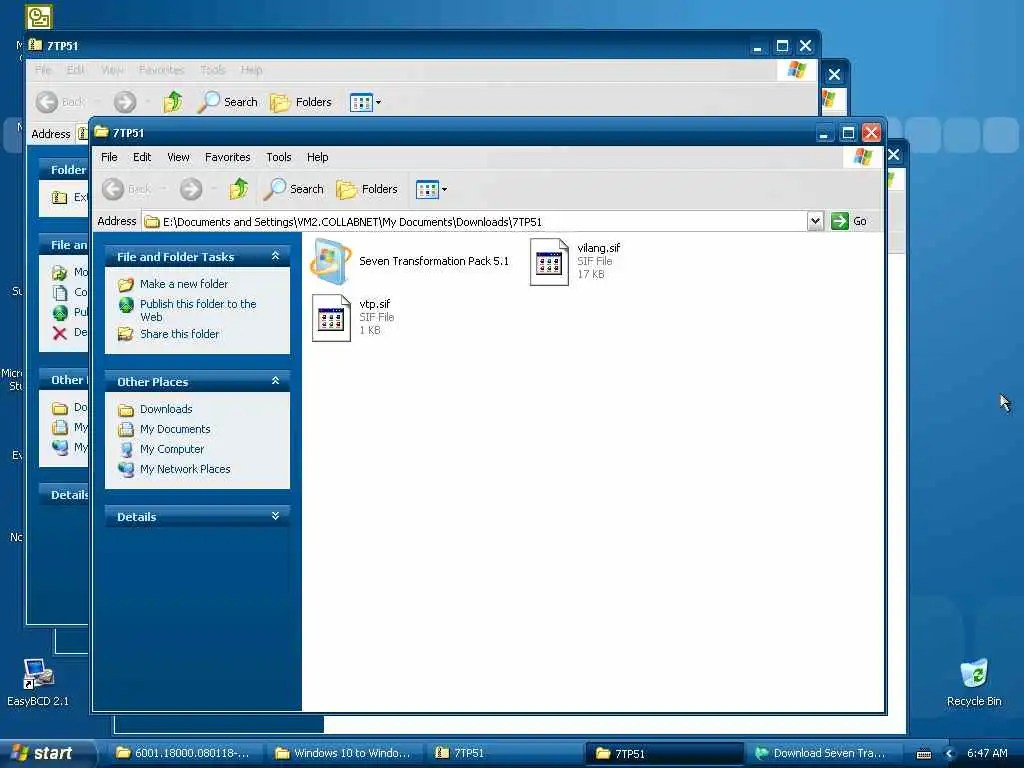
Task: Click the keyboard icon in system tray
Action: [x=923, y=754]
